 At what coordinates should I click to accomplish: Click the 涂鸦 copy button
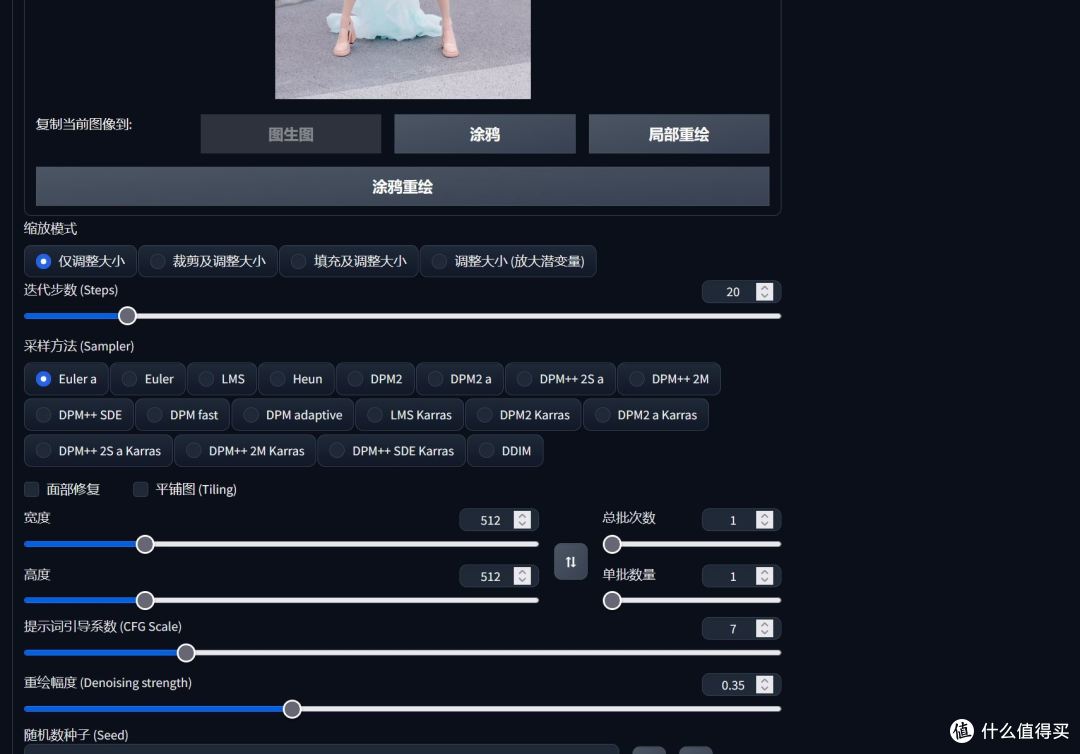[x=484, y=133]
